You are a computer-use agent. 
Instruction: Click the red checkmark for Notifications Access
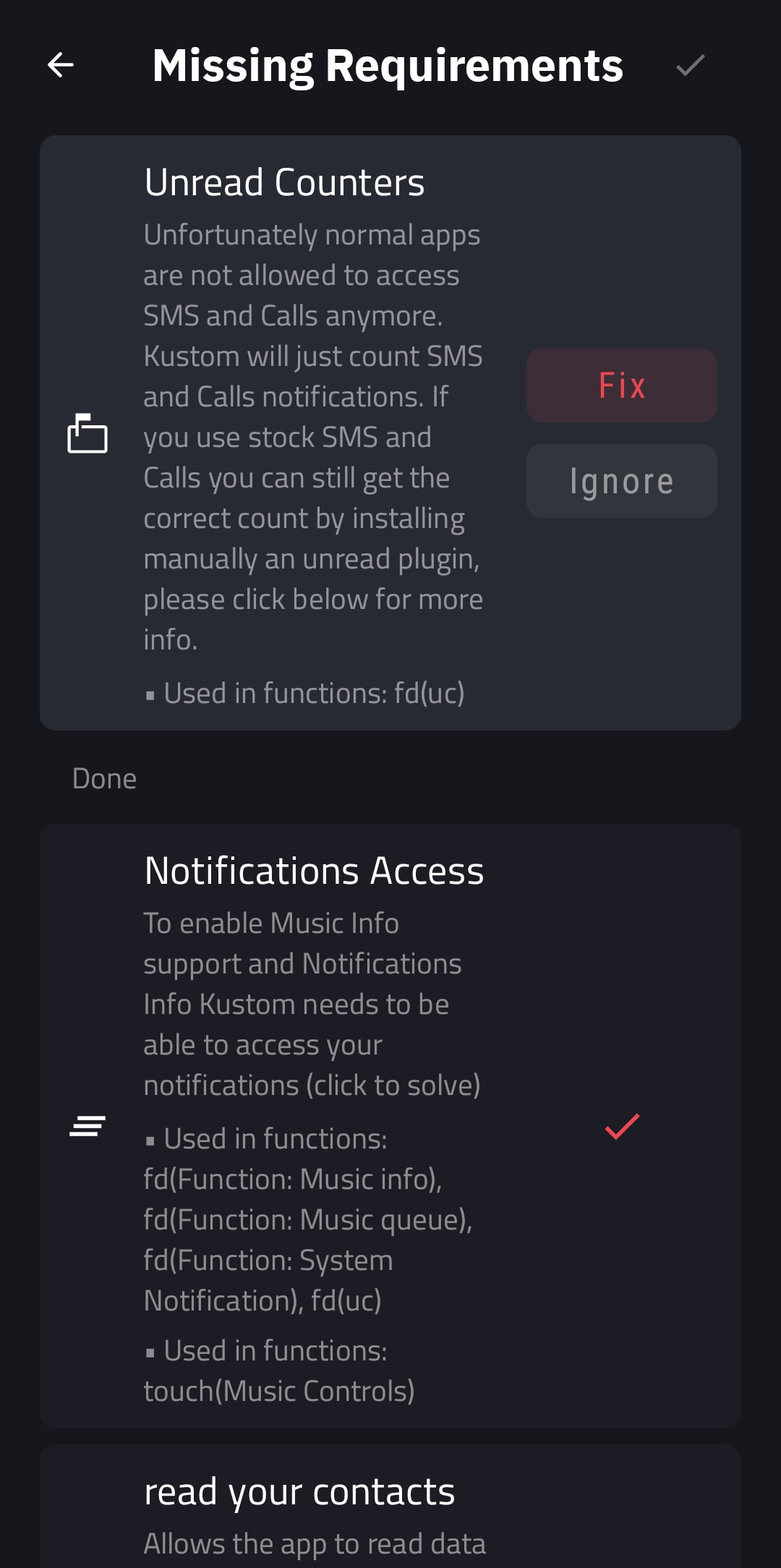point(622,1126)
